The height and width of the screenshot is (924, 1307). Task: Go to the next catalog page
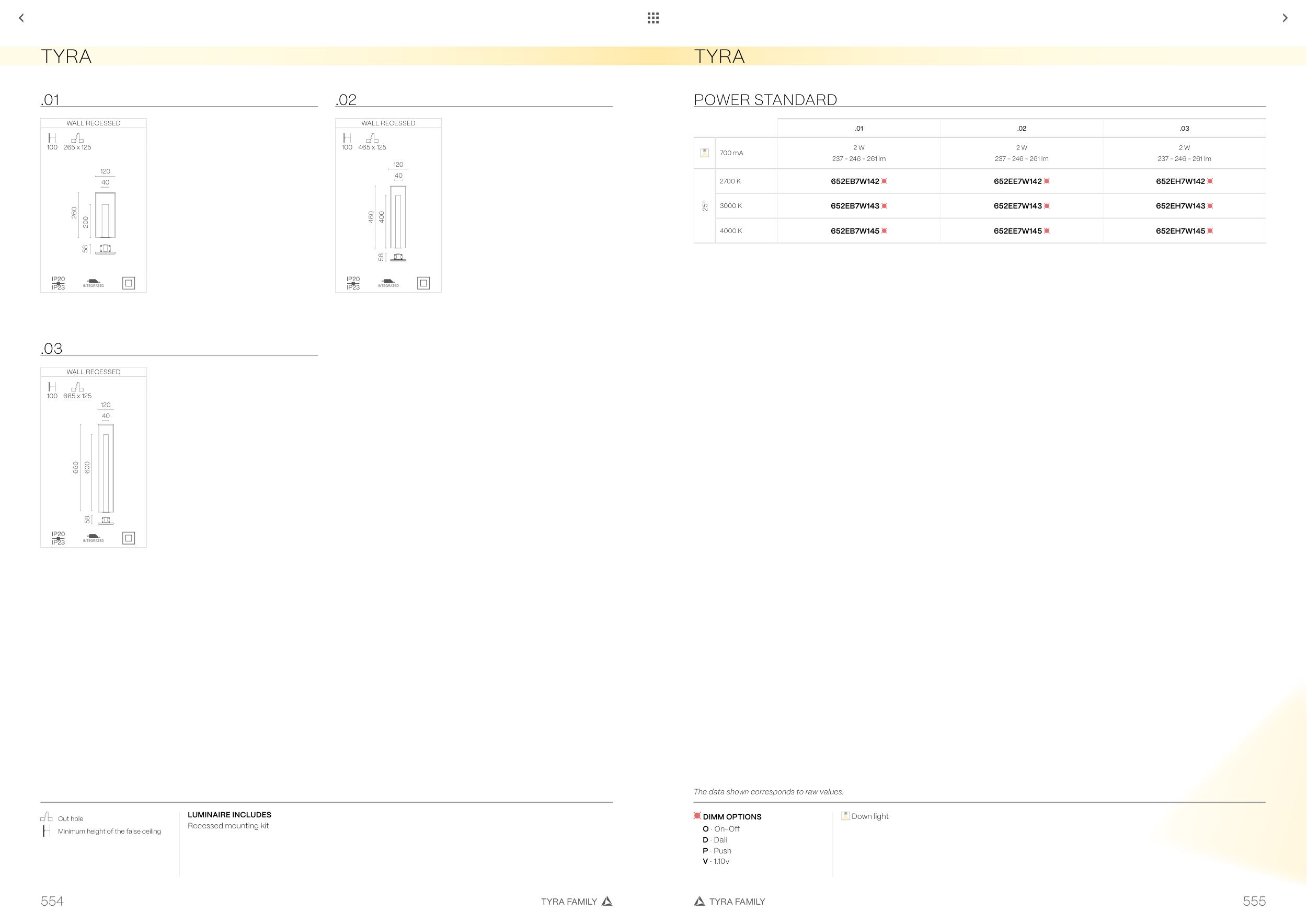coord(1285,18)
